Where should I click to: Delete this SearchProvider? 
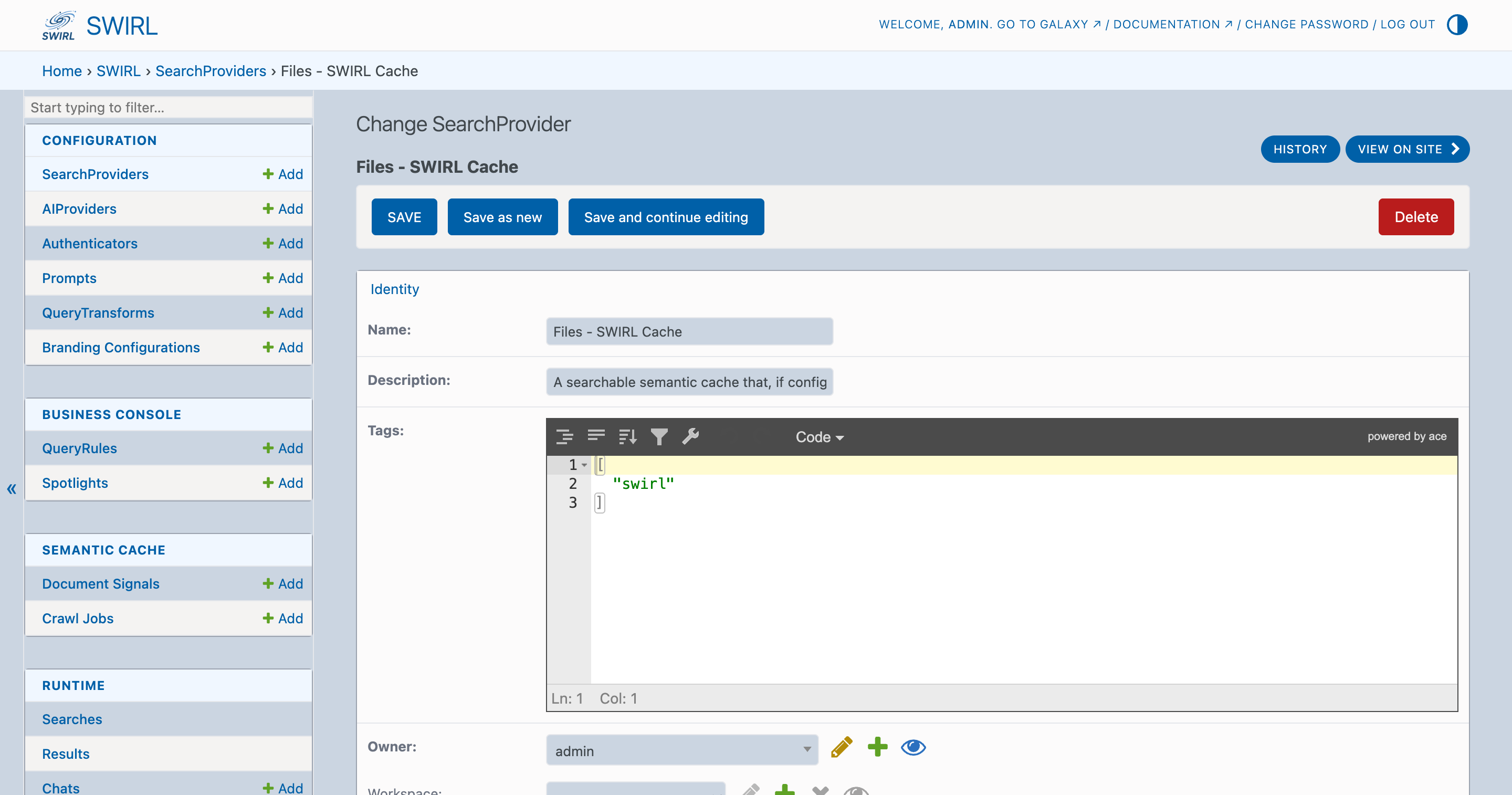coord(1416,217)
